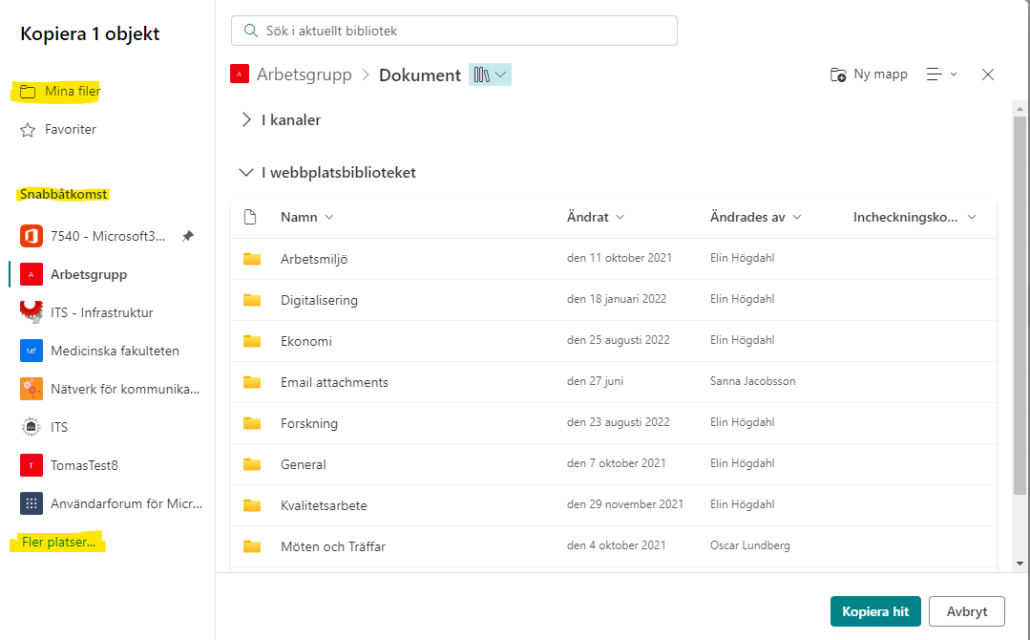This screenshot has width=1030, height=640.
Task: Expand the I kanaler section
Action: (x=246, y=120)
